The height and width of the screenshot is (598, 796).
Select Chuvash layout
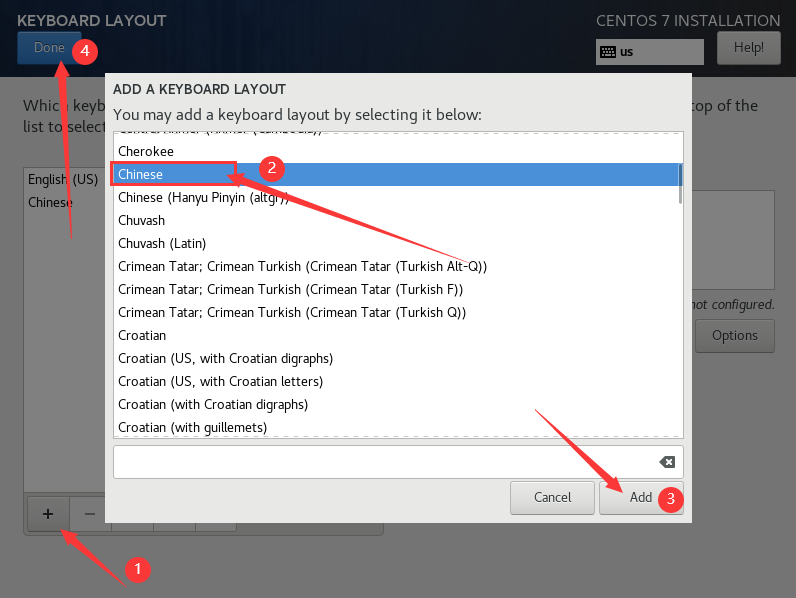click(x=142, y=220)
